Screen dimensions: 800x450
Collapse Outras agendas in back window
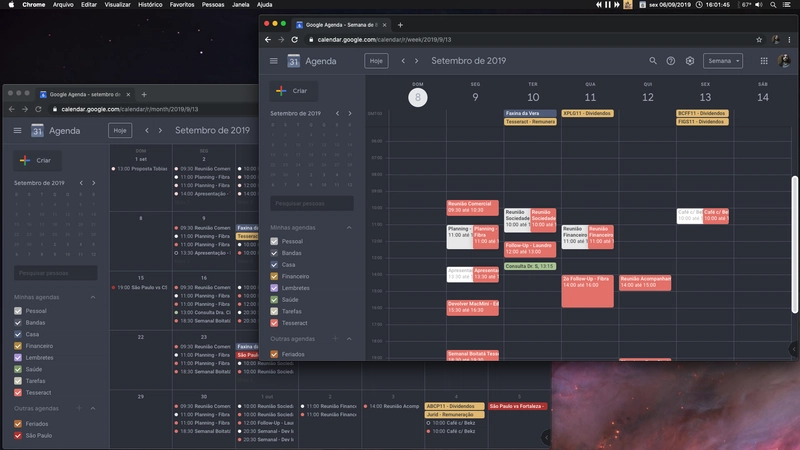(x=93, y=409)
